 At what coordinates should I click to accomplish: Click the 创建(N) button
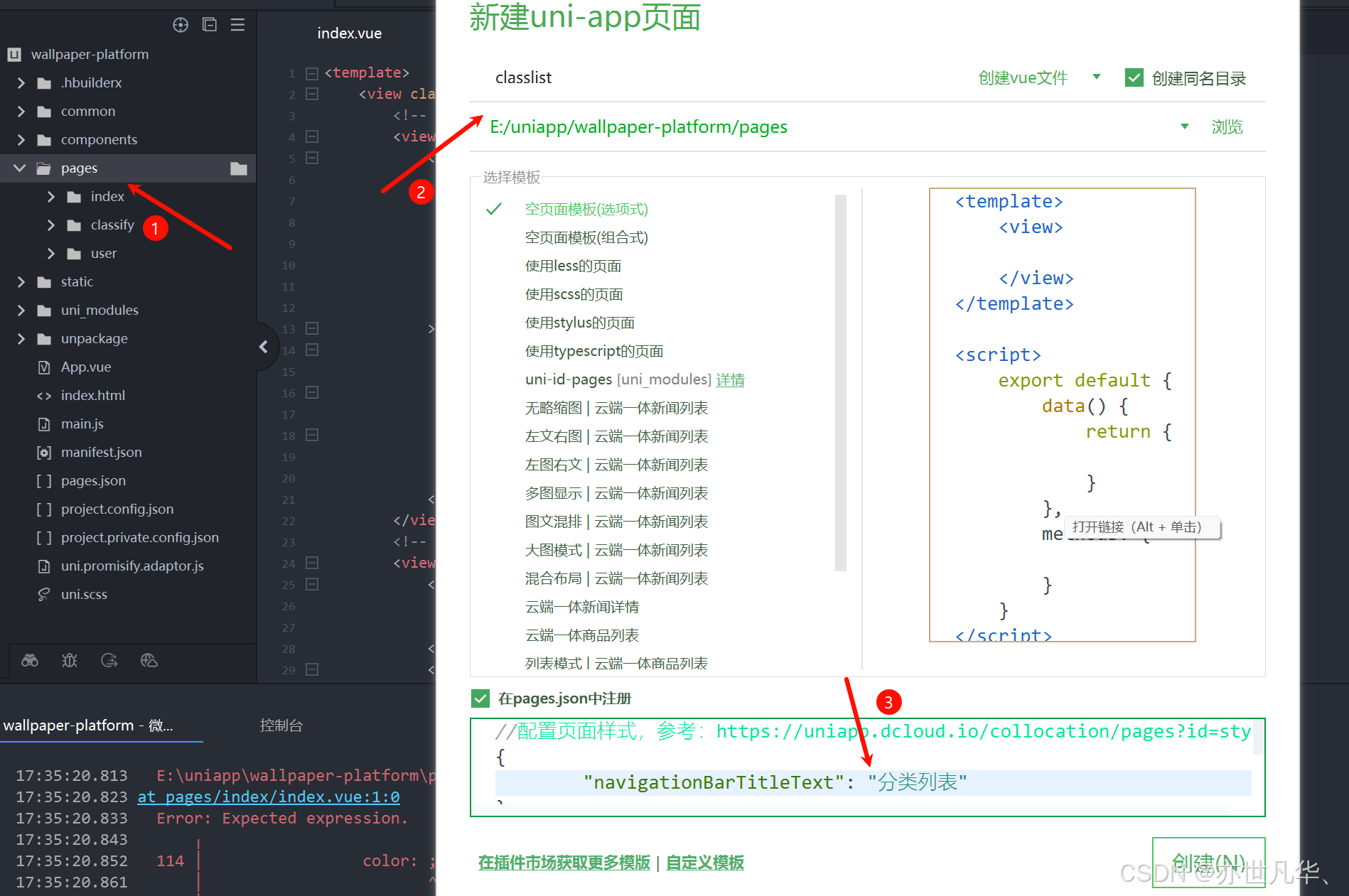pos(1208,863)
